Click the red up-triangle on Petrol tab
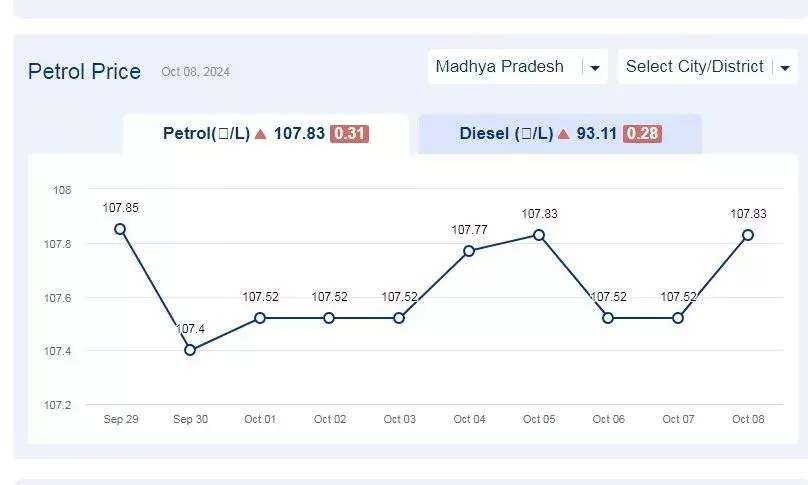 [x=261, y=134]
